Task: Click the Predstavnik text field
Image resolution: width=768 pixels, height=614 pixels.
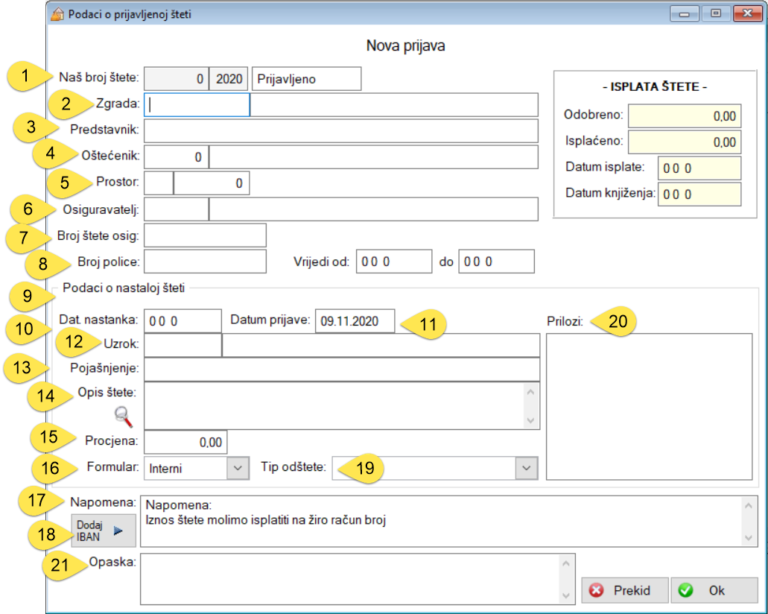Action: tap(341, 130)
